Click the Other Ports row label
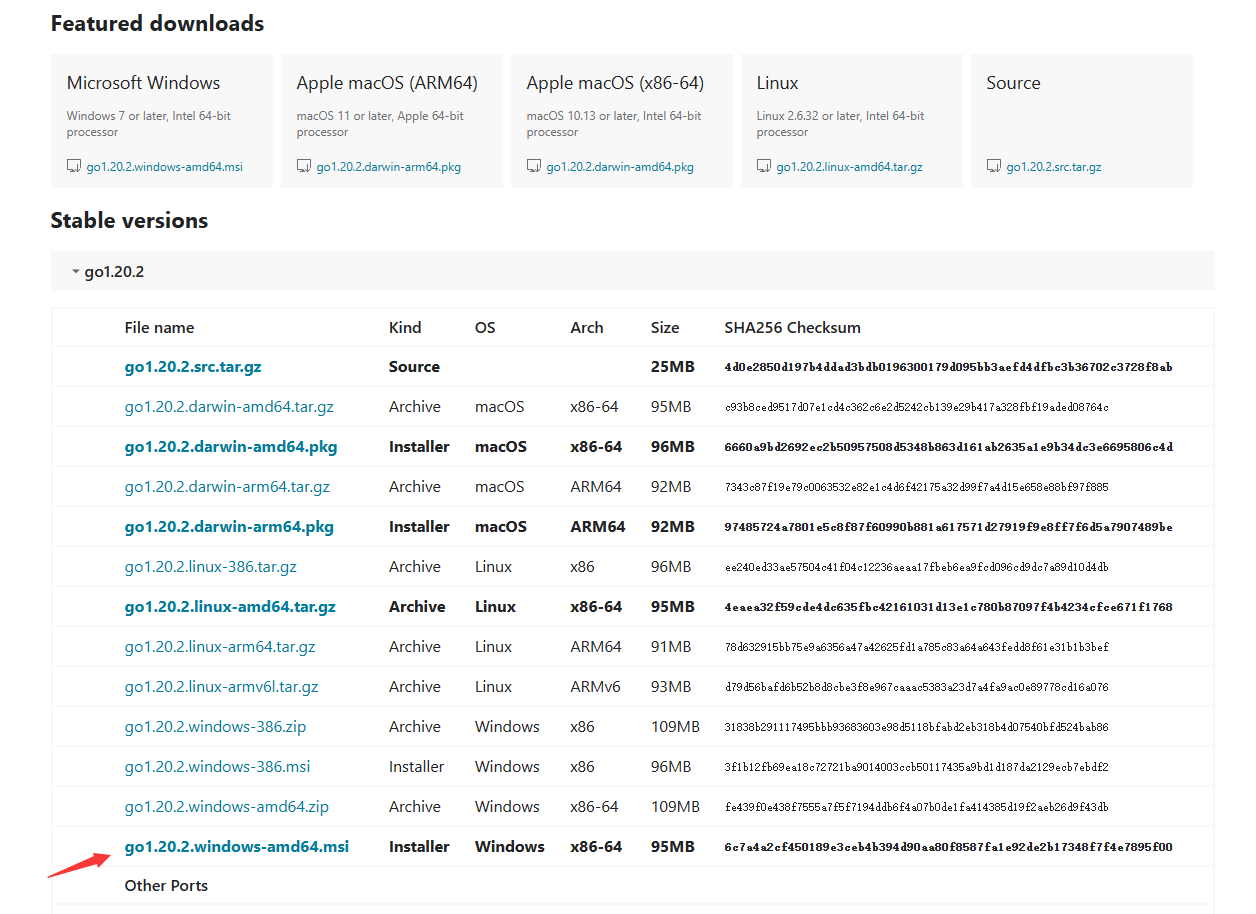The height and width of the screenshot is (914, 1256). 167,886
